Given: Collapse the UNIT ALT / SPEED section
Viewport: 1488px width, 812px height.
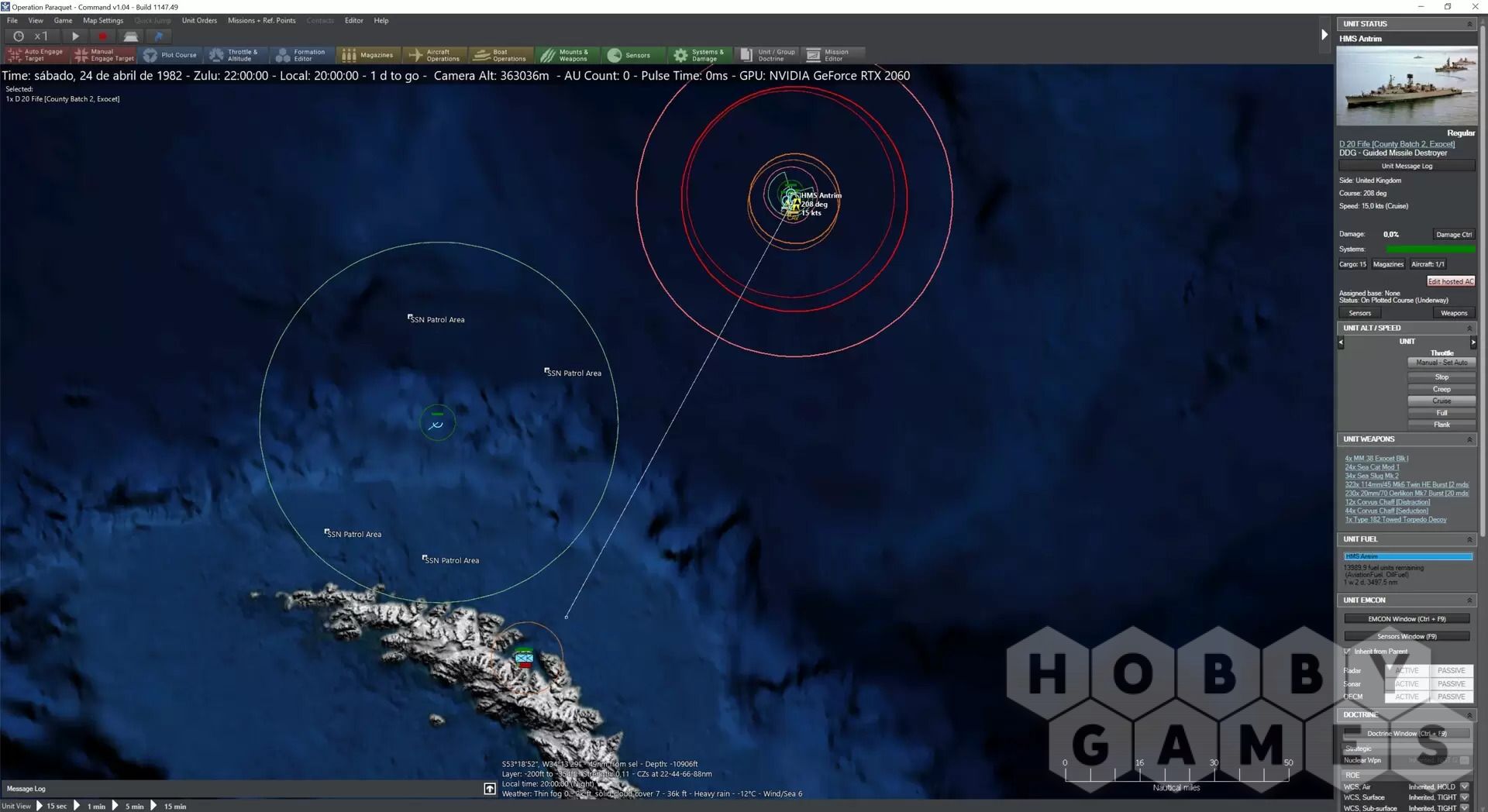Looking at the screenshot, I should pos(1469,329).
